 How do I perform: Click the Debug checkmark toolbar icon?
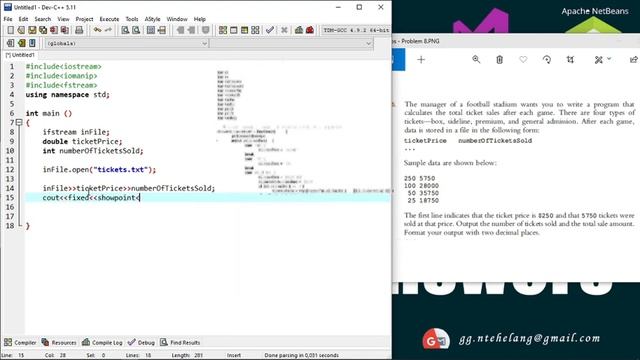270,30
